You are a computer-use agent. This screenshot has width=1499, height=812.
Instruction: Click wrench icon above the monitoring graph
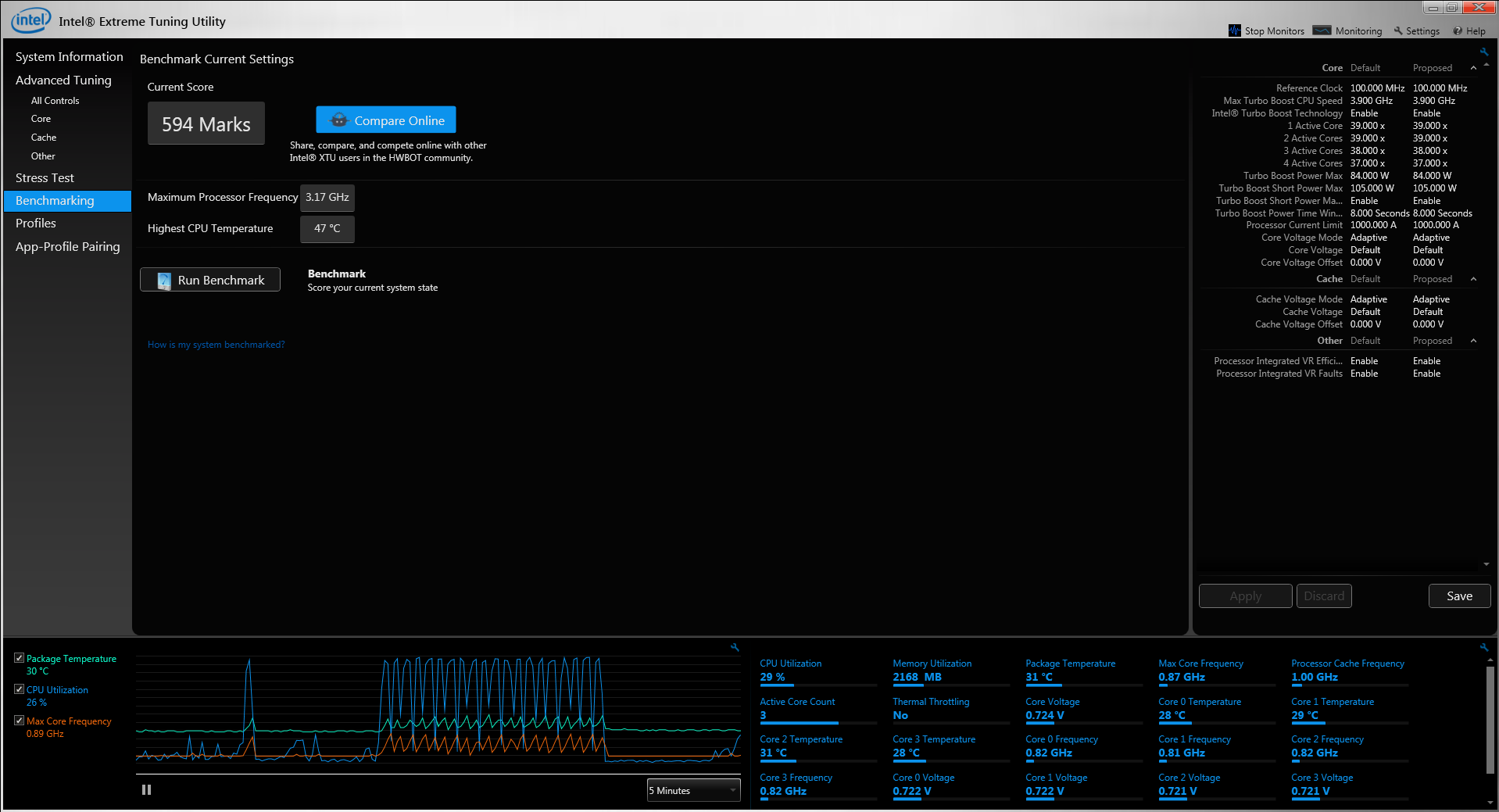pos(735,647)
